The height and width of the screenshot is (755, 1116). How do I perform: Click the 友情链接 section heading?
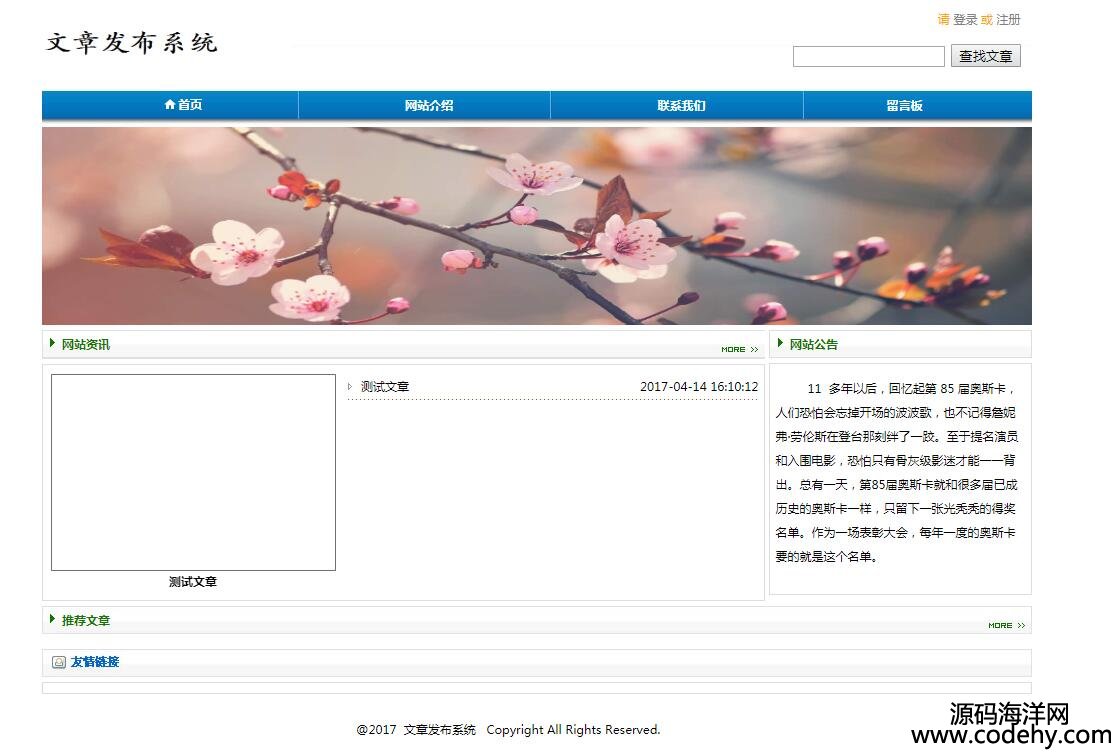click(x=95, y=662)
